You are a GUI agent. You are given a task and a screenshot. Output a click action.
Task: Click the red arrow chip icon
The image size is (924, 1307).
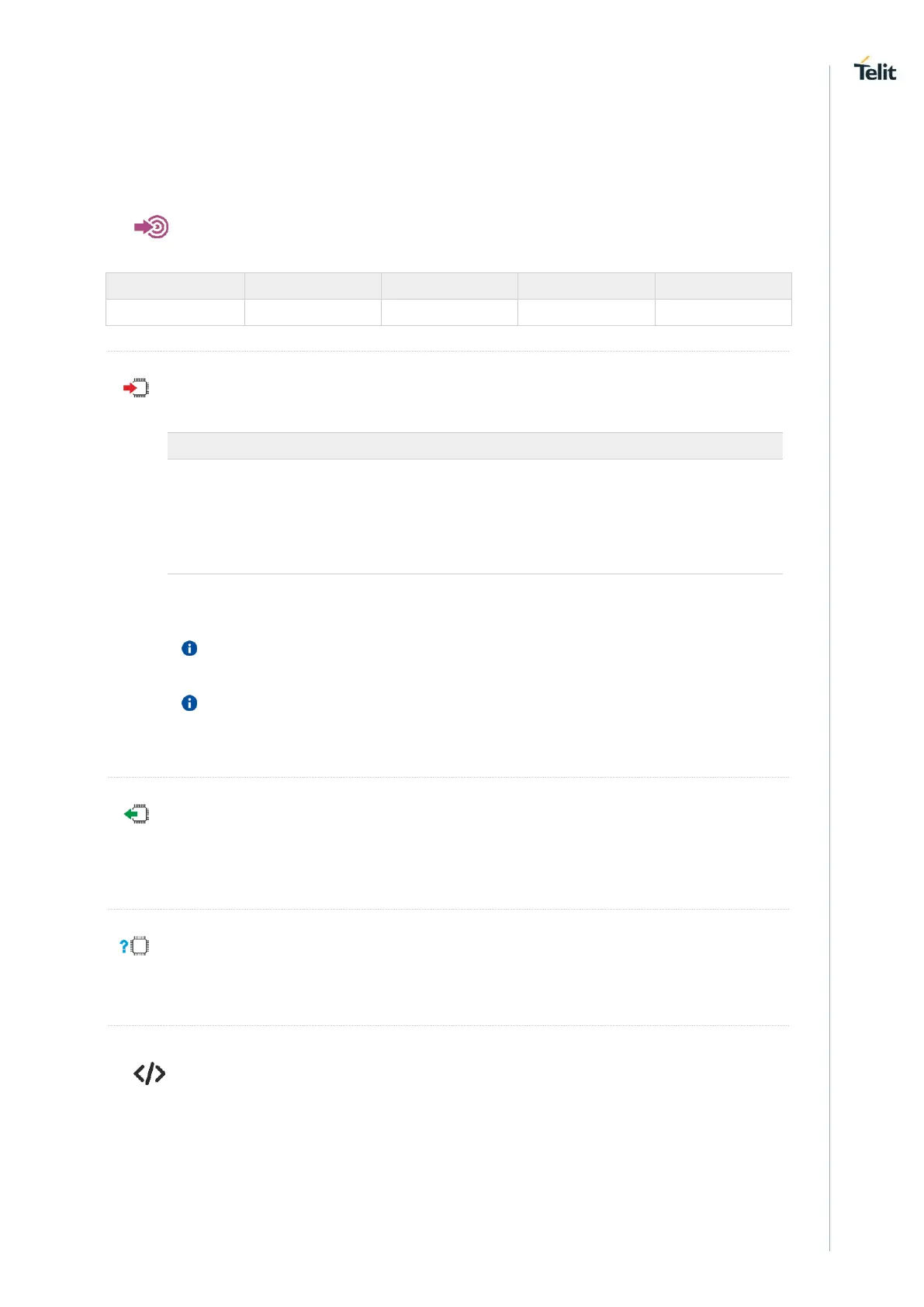(137, 388)
